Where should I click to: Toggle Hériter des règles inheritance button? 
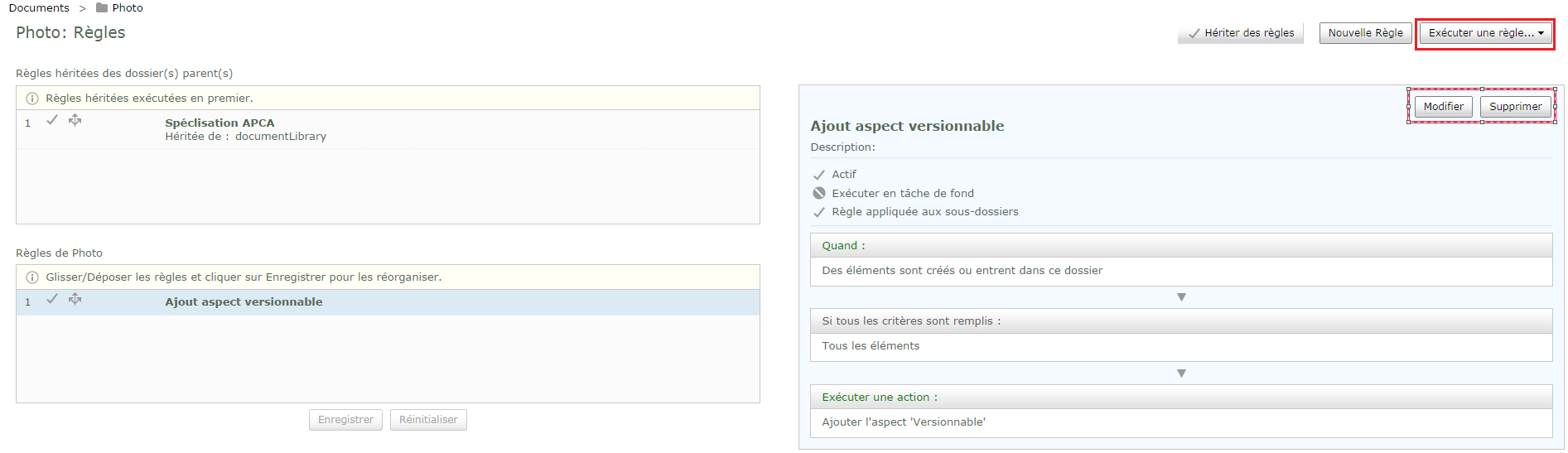pyautogui.click(x=1241, y=33)
